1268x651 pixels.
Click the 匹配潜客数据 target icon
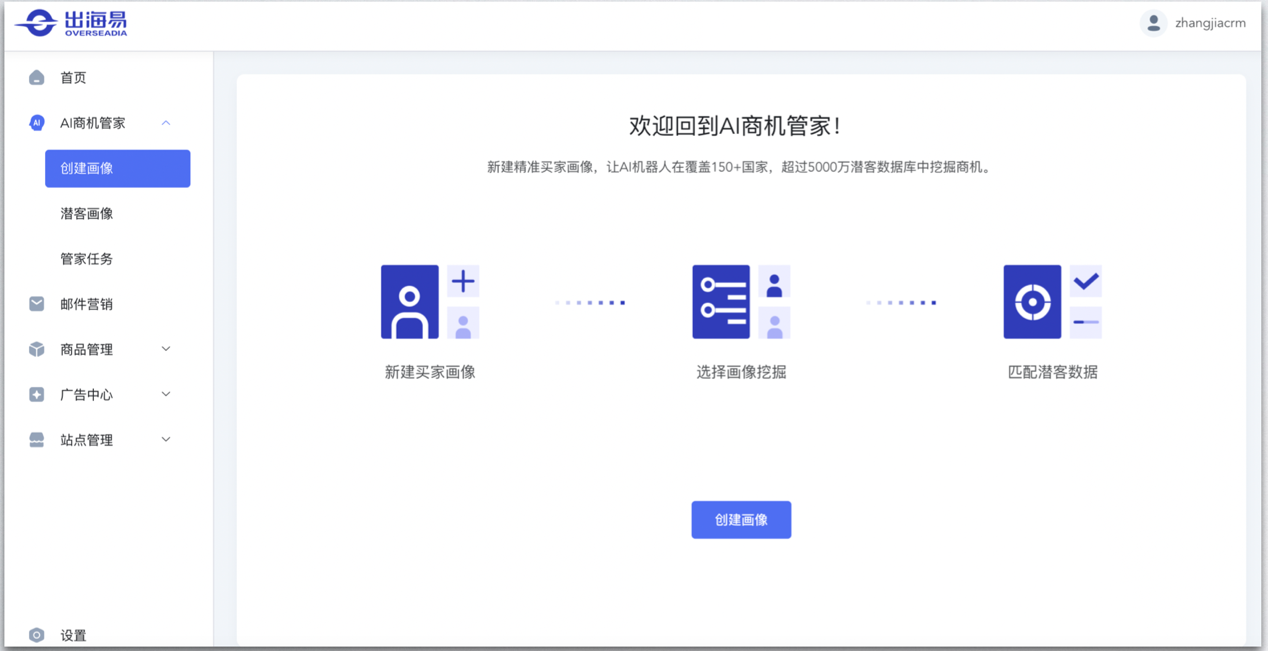click(x=1031, y=301)
